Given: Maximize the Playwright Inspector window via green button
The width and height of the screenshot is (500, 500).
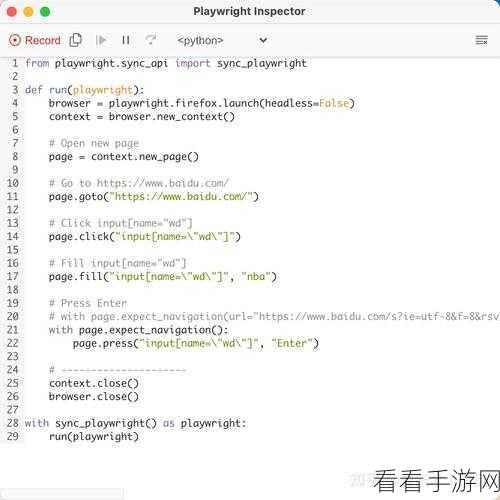Looking at the screenshot, I should pos(45,12).
